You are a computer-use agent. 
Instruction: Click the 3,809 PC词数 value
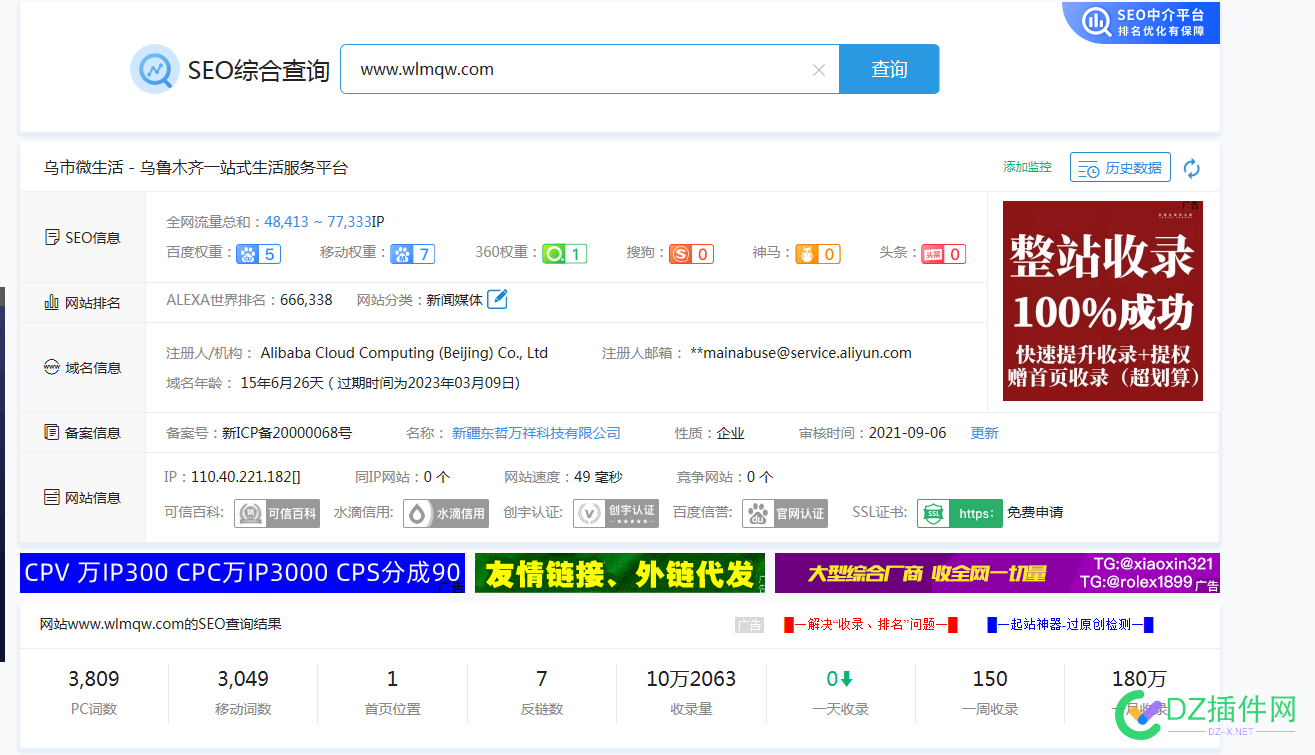[94, 679]
